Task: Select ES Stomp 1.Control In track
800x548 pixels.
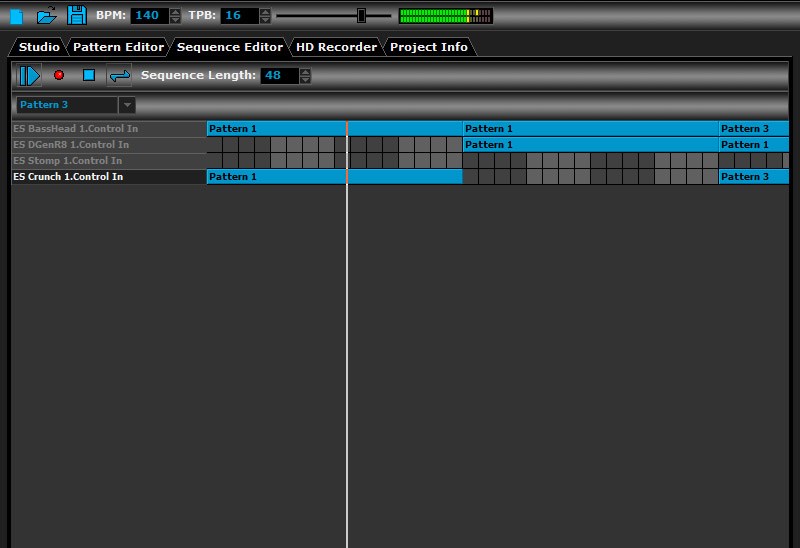Action: [109, 161]
